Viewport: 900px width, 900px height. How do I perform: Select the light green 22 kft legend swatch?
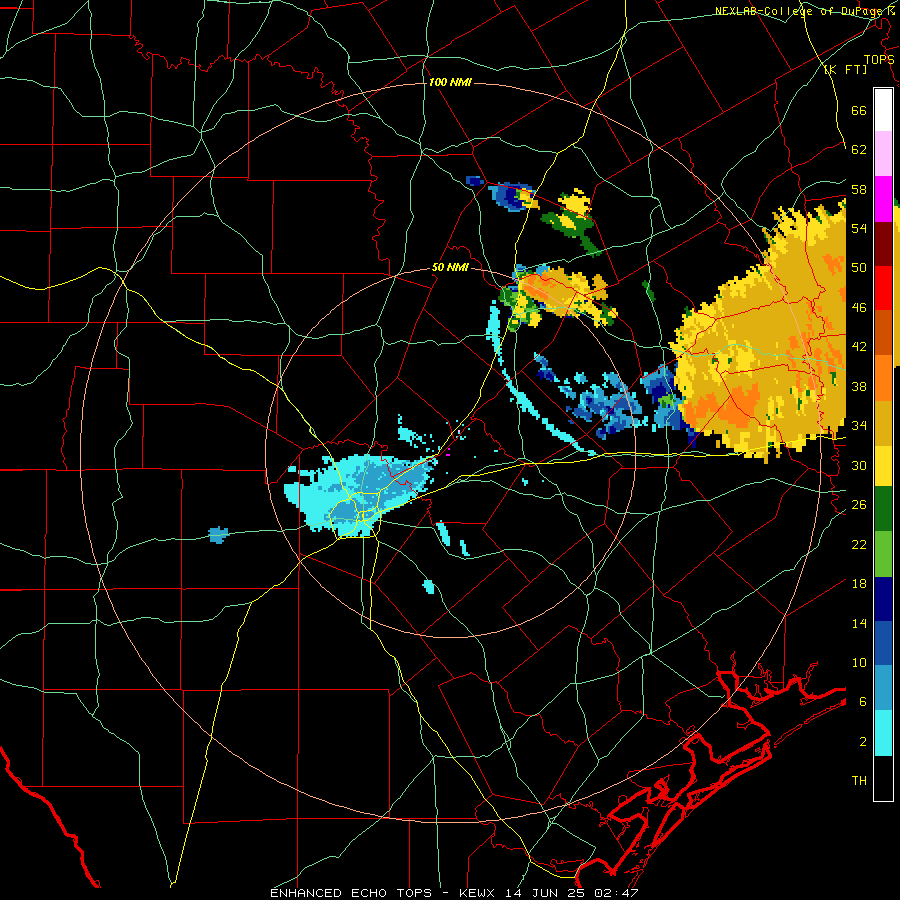(x=883, y=554)
